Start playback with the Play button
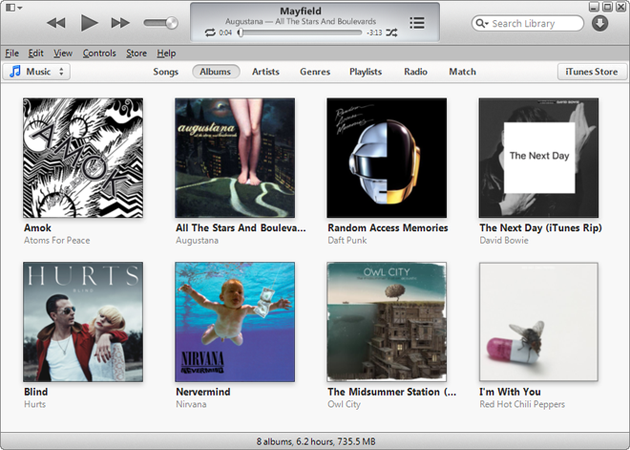This screenshot has height=450, width=630. [89, 22]
